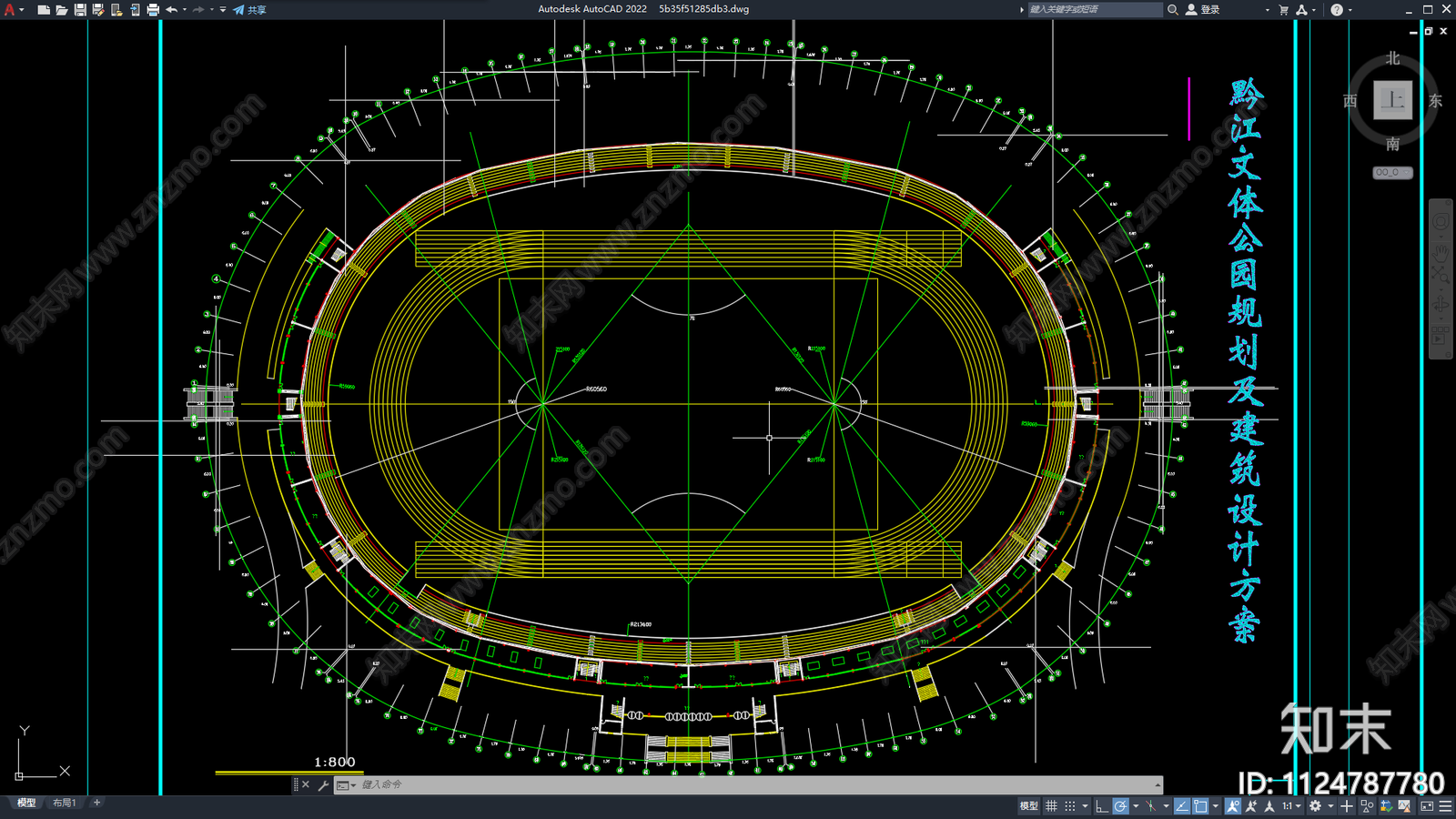Click the Autodesk connect triangle icon
This screenshot has width=1456, height=819.
point(1302,9)
